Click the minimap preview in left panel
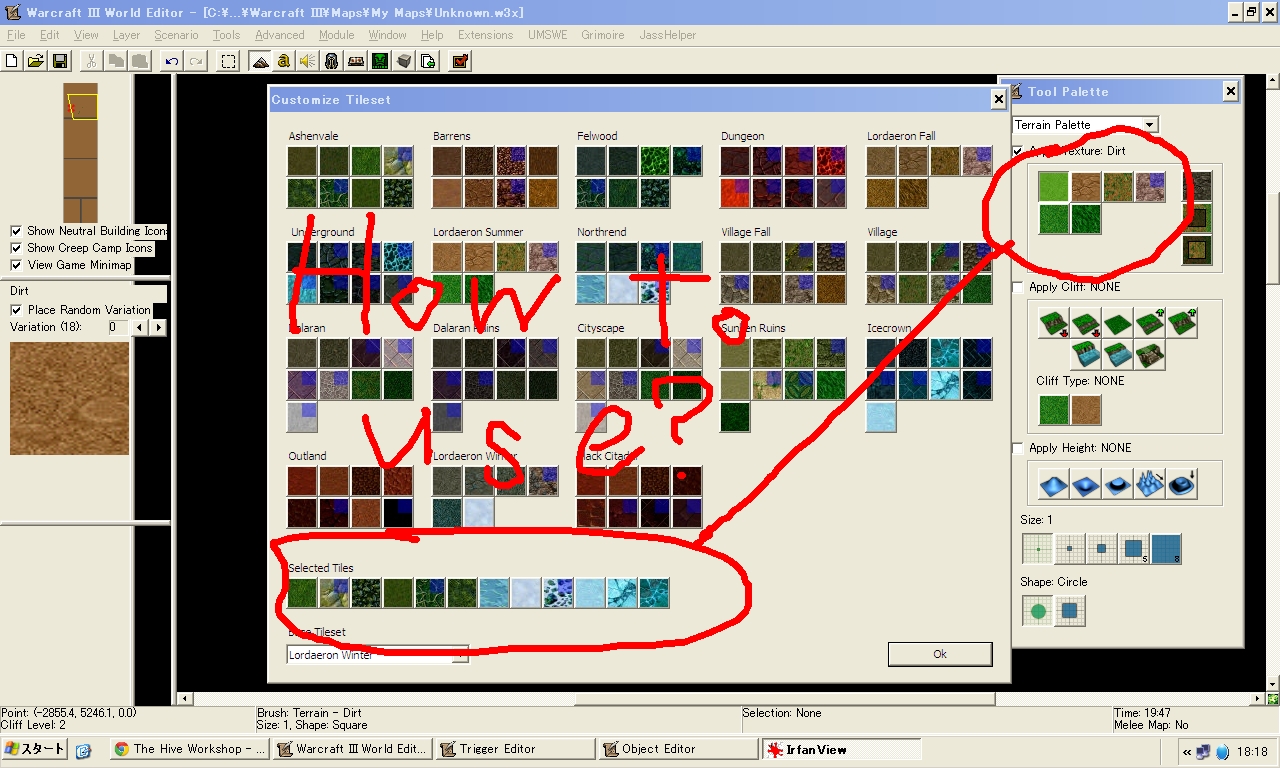 [x=81, y=152]
